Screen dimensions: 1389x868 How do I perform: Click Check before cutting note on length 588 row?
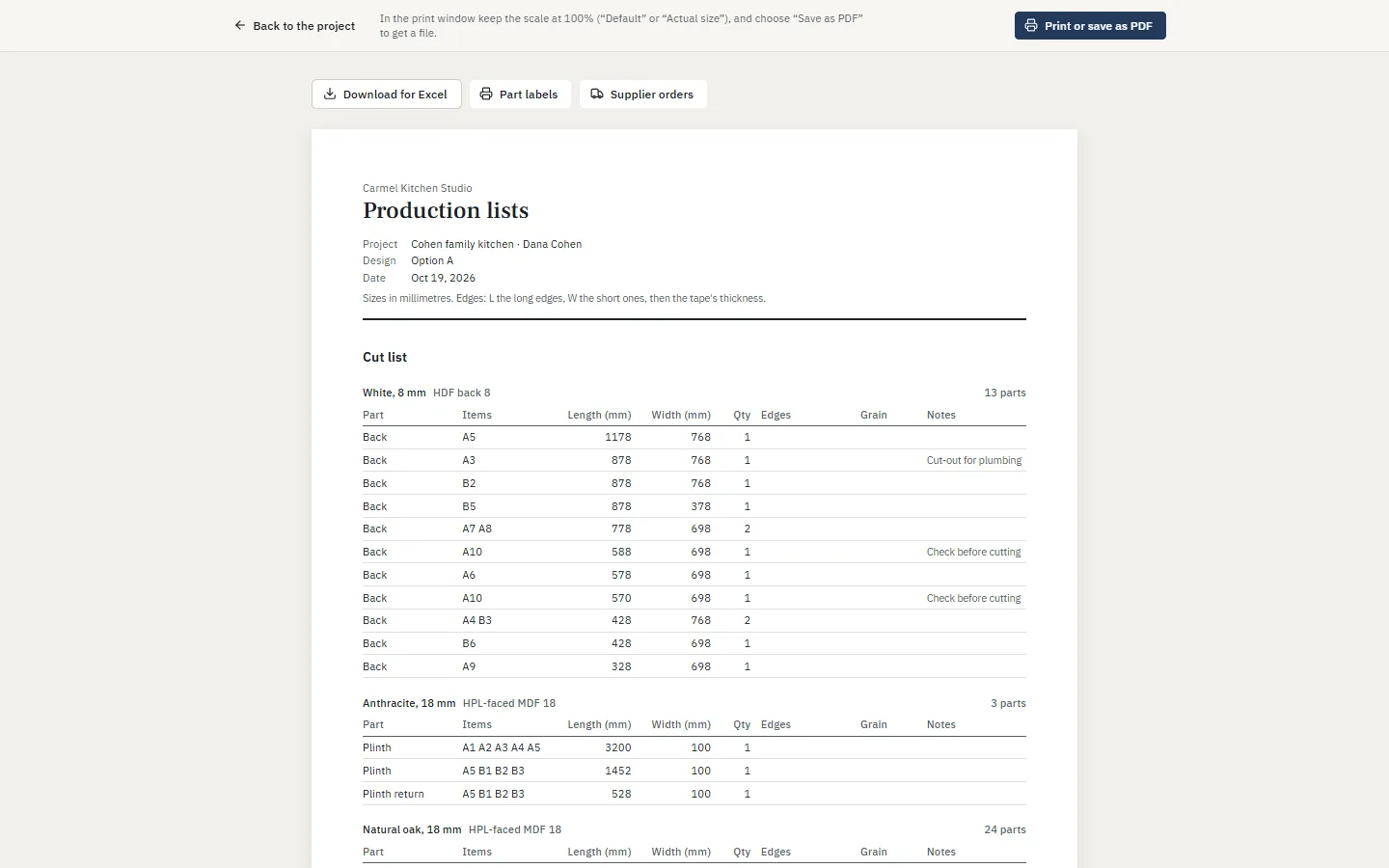pyautogui.click(x=974, y=552)
